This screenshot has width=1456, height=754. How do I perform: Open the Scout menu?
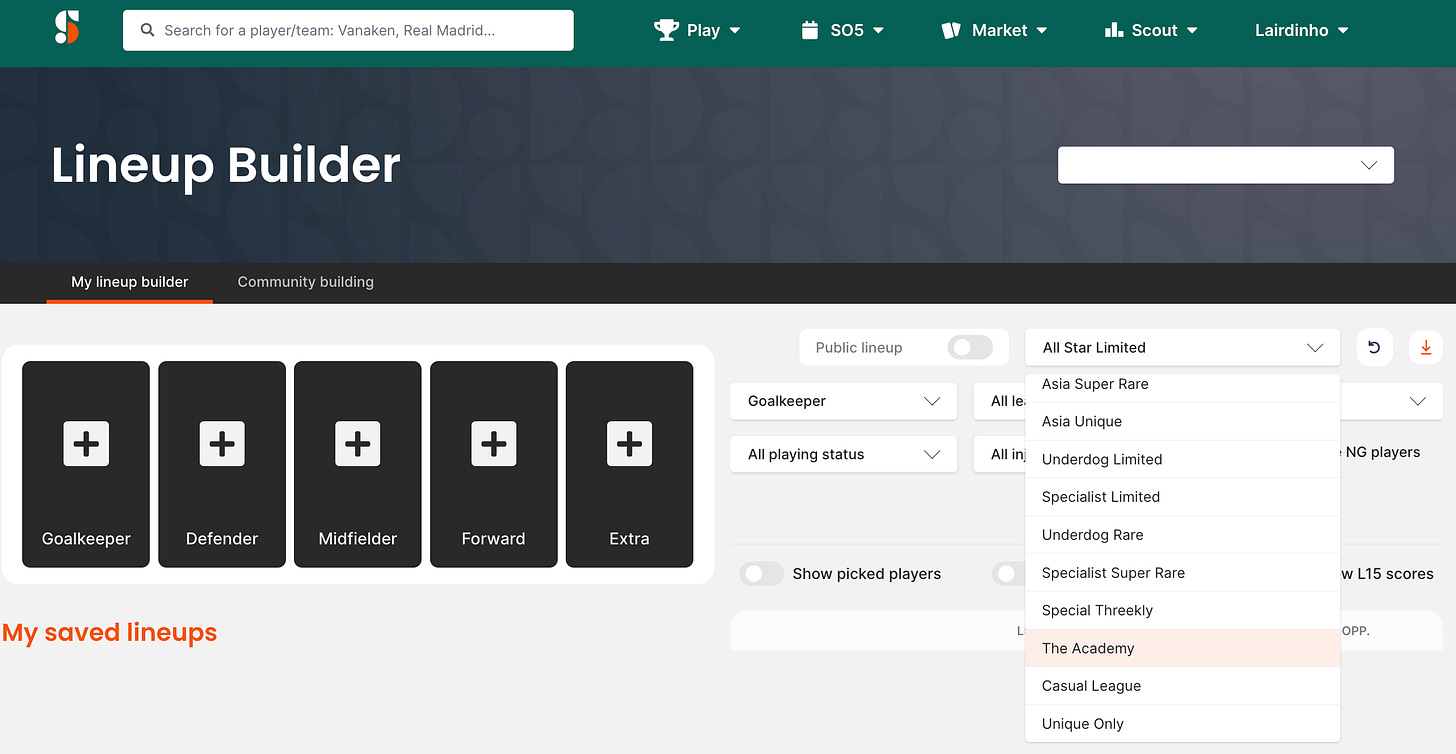[1151, 30]
